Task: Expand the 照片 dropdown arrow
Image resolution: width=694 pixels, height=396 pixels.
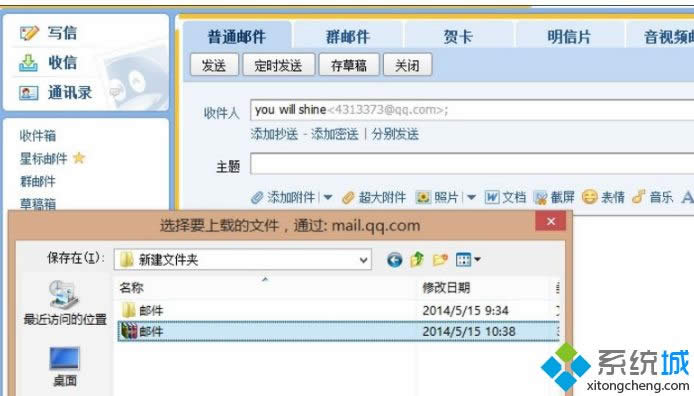Action: [471, 197]
